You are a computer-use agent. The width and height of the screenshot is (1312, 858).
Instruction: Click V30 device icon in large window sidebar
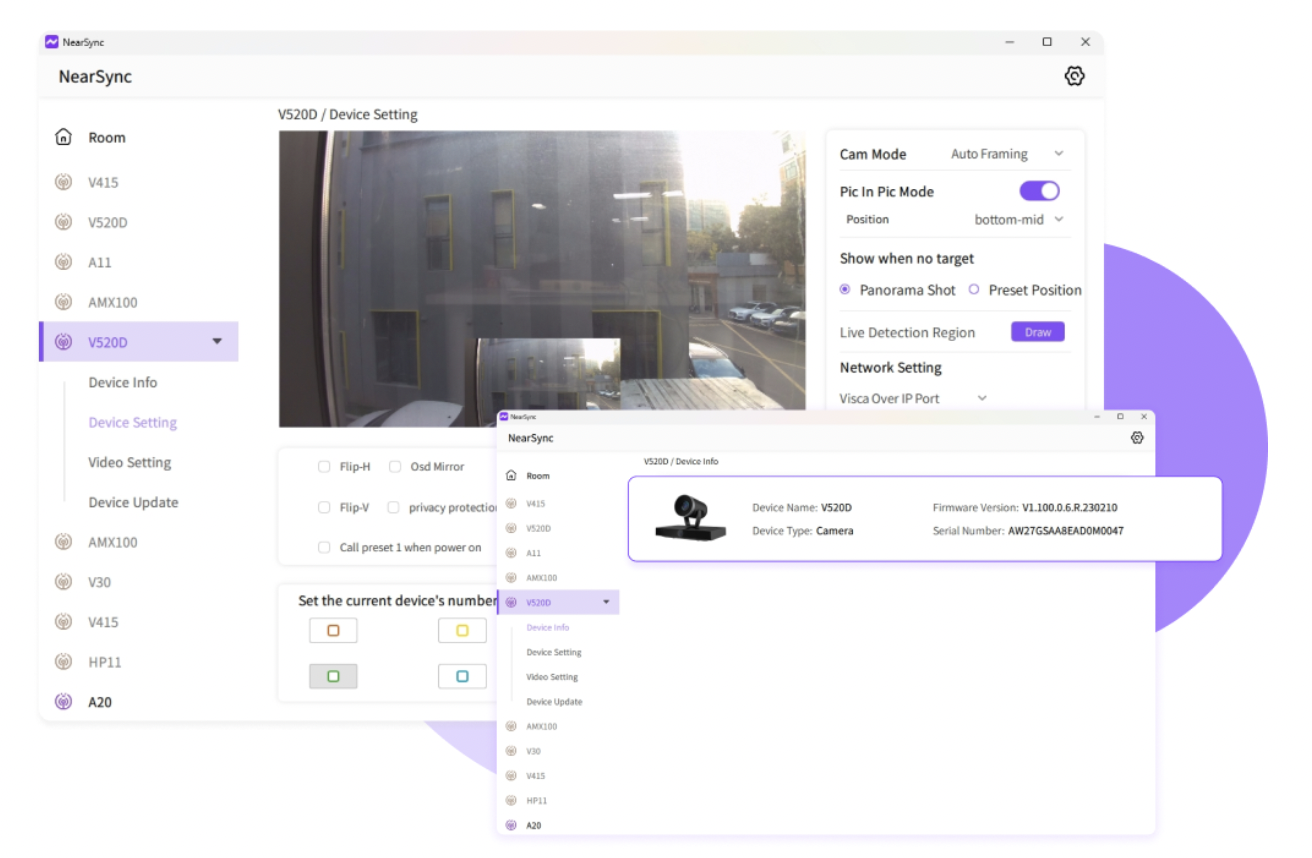tap(63, 582)
